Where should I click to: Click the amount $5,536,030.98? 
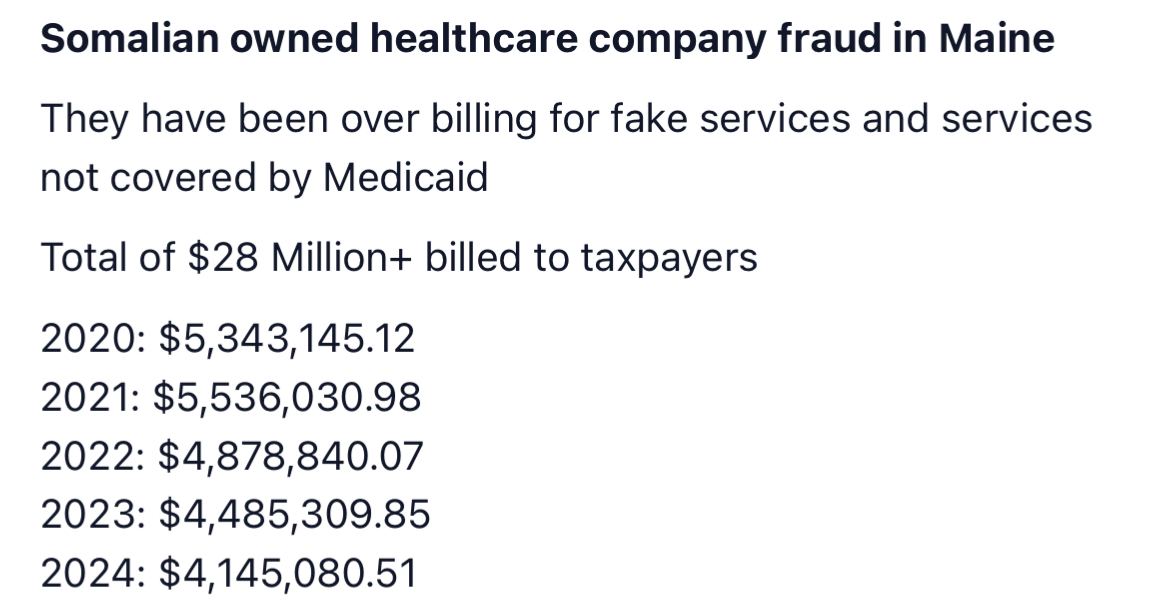tap(287, 399)
